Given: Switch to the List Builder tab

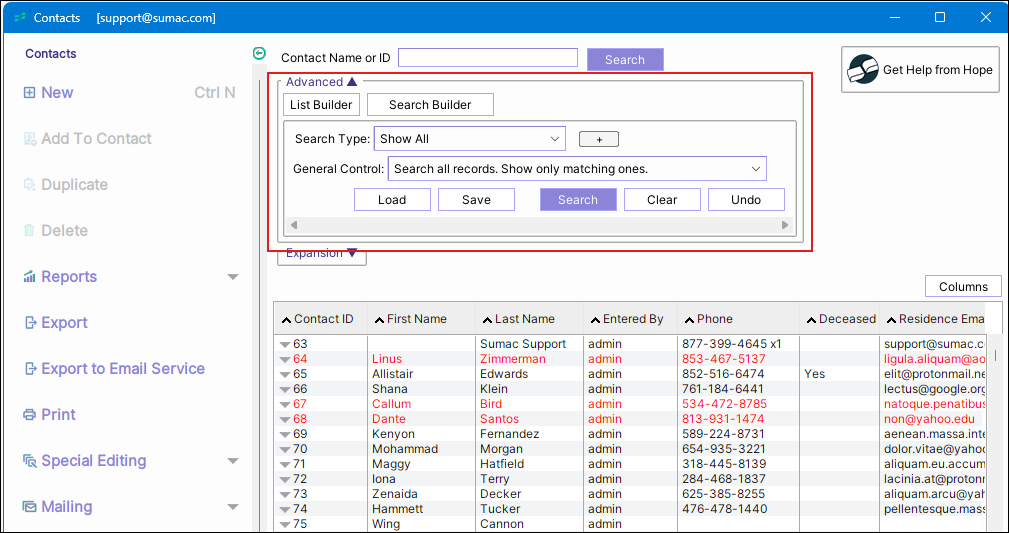Looking at the screenshot, I should pyautogui.click(x=320, y=105).
